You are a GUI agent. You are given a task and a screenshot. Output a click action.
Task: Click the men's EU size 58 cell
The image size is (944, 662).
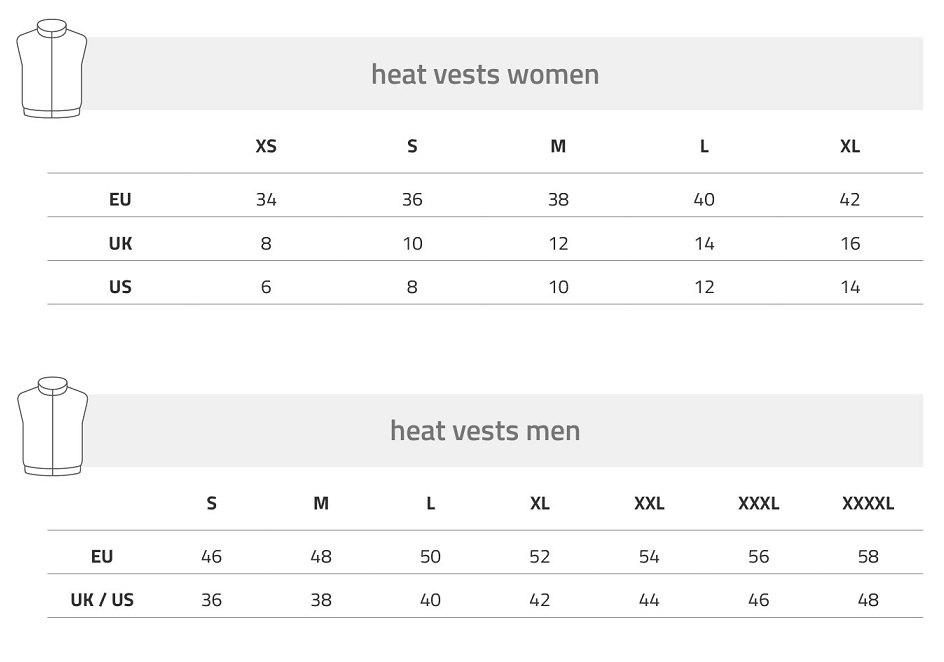[x=868, y=557]
